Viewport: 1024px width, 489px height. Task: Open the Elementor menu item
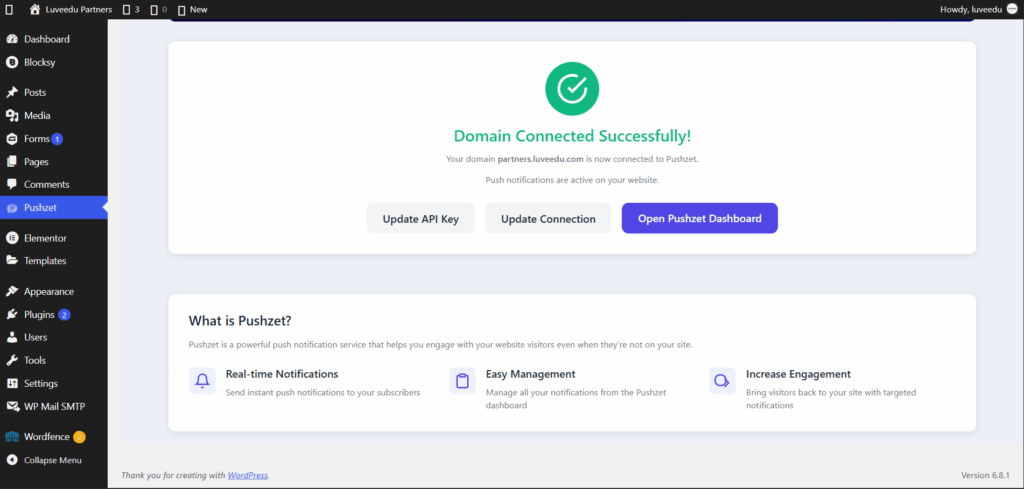click(54, 238)
